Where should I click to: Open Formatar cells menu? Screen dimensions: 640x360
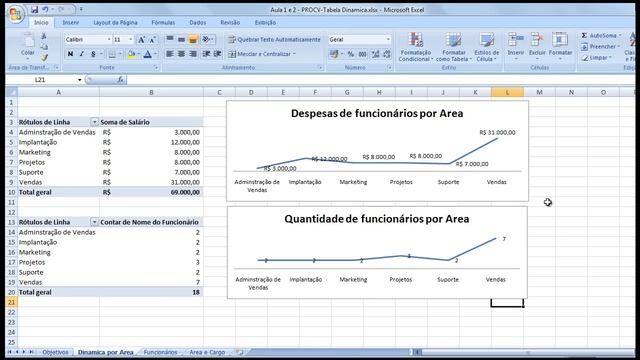pos(560,47)
